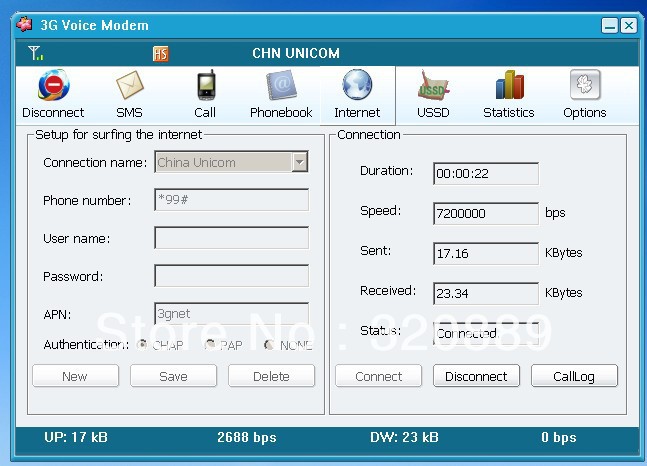Click the Disconnect button in Connection panel
The image size is (647, 466).
(x=476, y=376)
